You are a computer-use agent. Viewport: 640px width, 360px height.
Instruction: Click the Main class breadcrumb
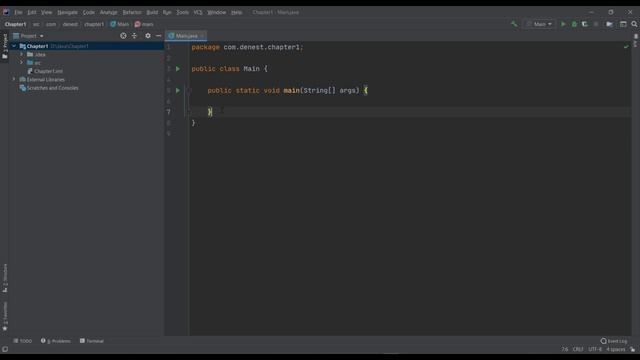[120, 24]
